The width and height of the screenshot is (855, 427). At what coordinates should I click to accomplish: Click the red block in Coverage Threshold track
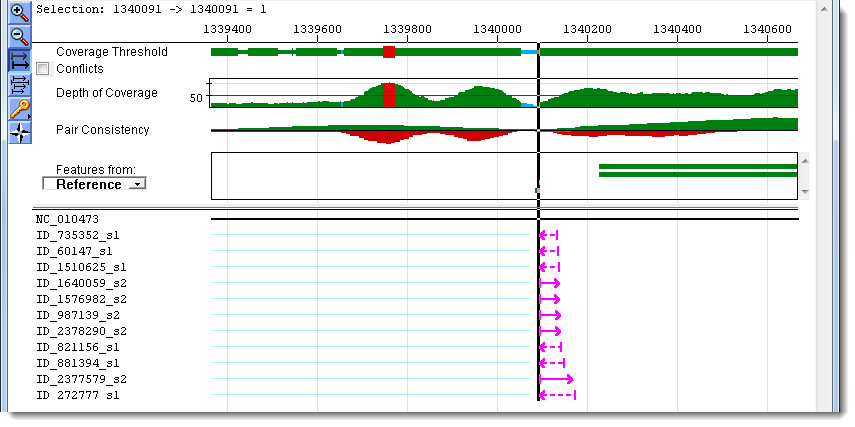click(389, 52)
